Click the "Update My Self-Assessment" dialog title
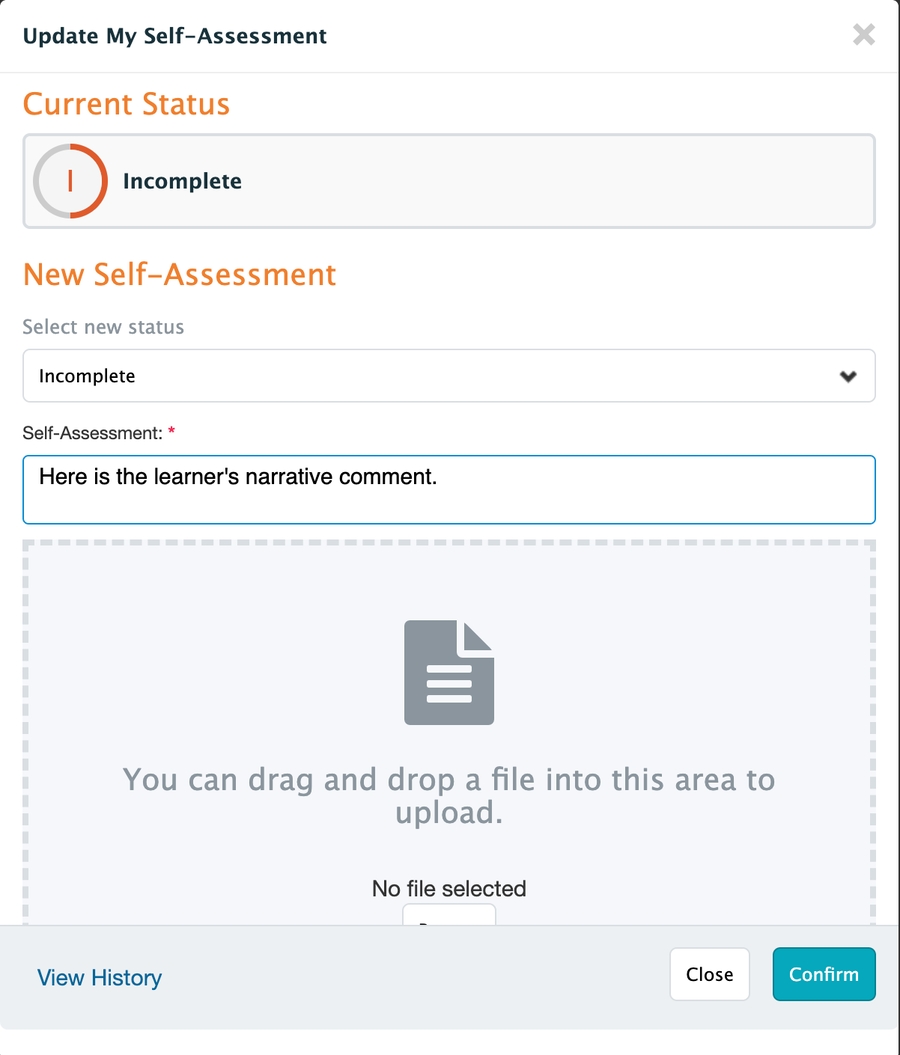 (x=175, y=37)
